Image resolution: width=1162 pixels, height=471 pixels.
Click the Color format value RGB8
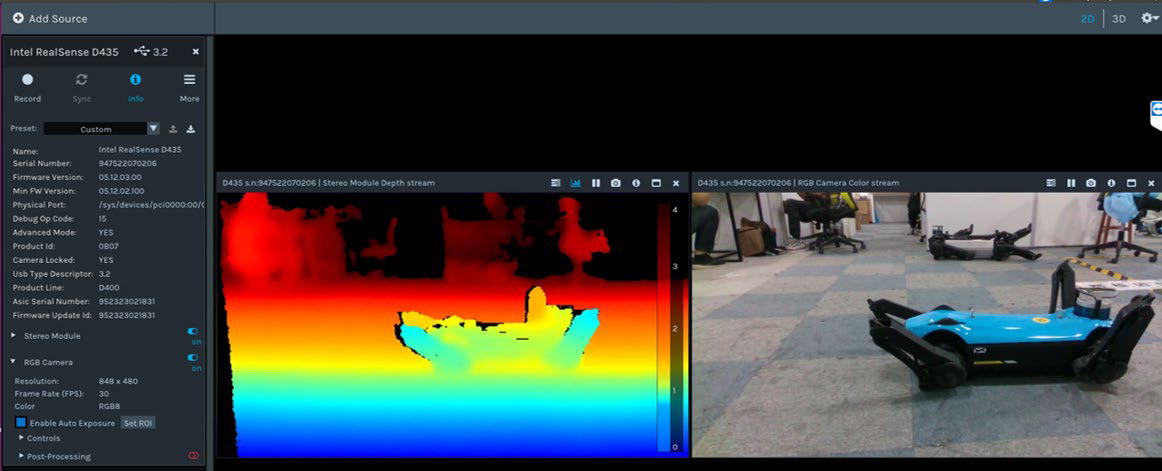point(109,407)
